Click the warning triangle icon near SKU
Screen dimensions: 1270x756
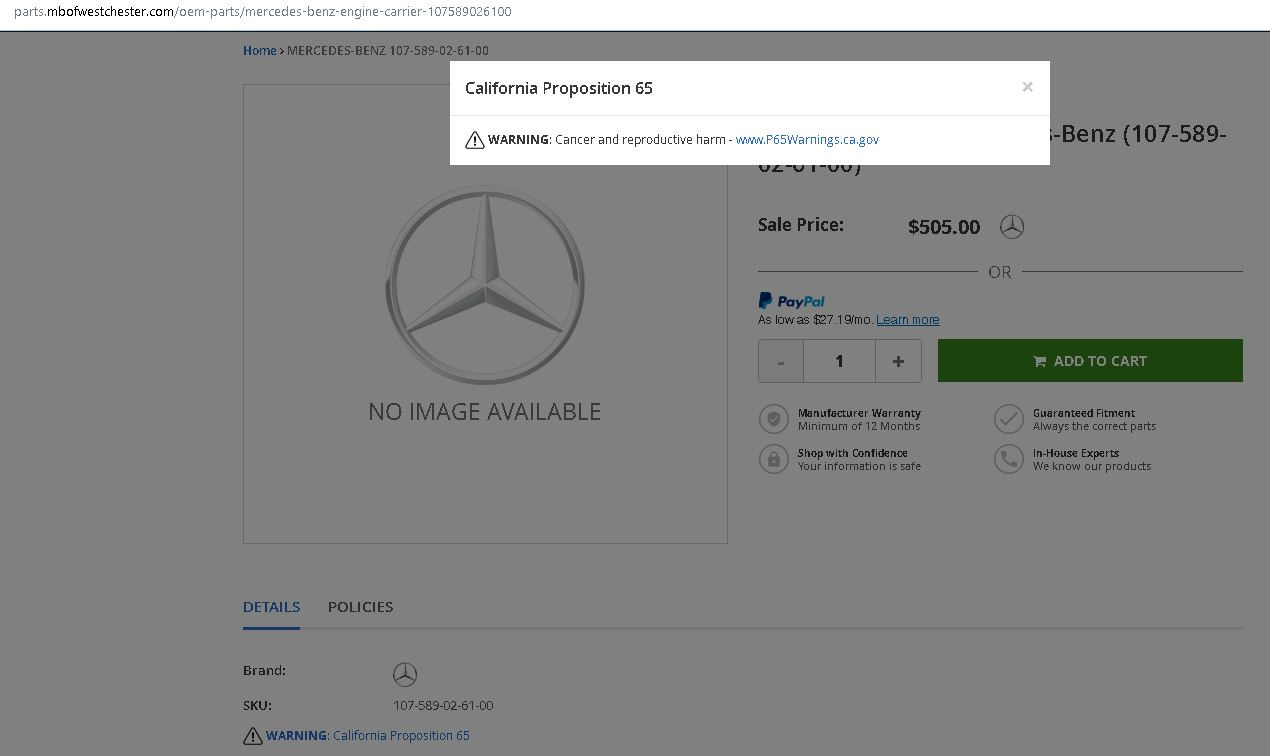(x=253, y=736)
